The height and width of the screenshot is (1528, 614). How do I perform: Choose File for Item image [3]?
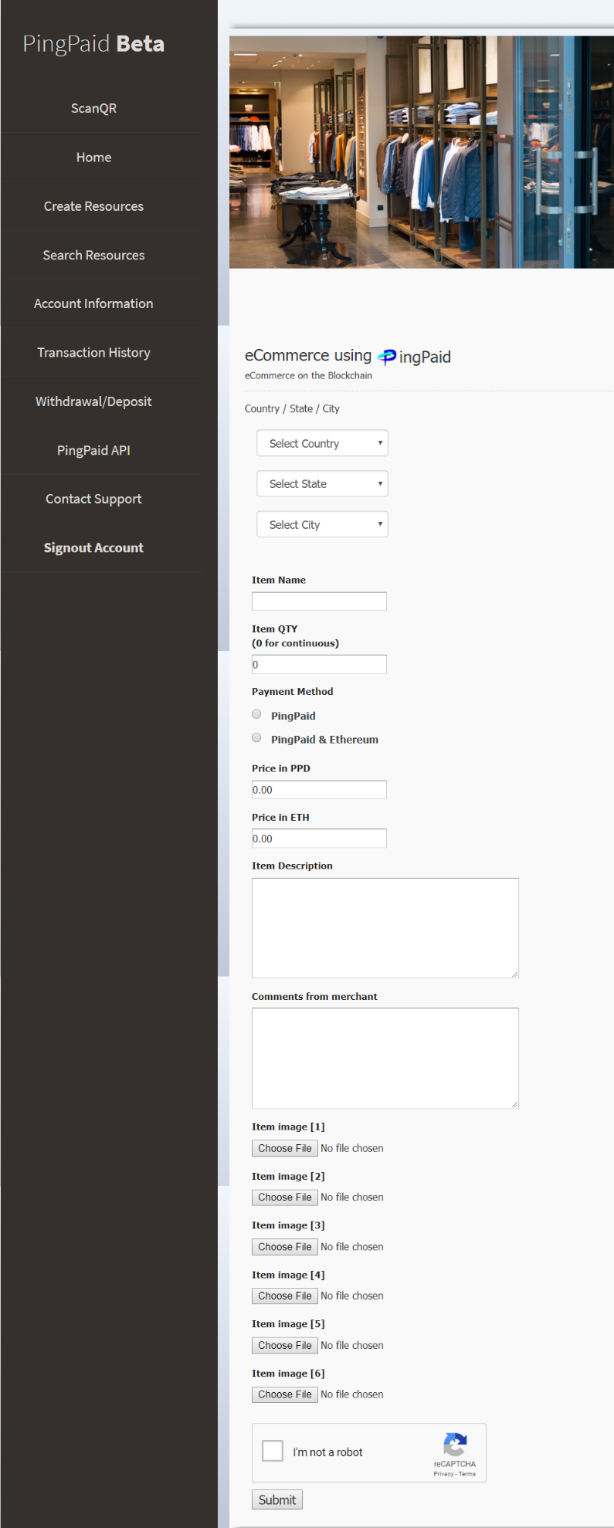(285, 1246)
